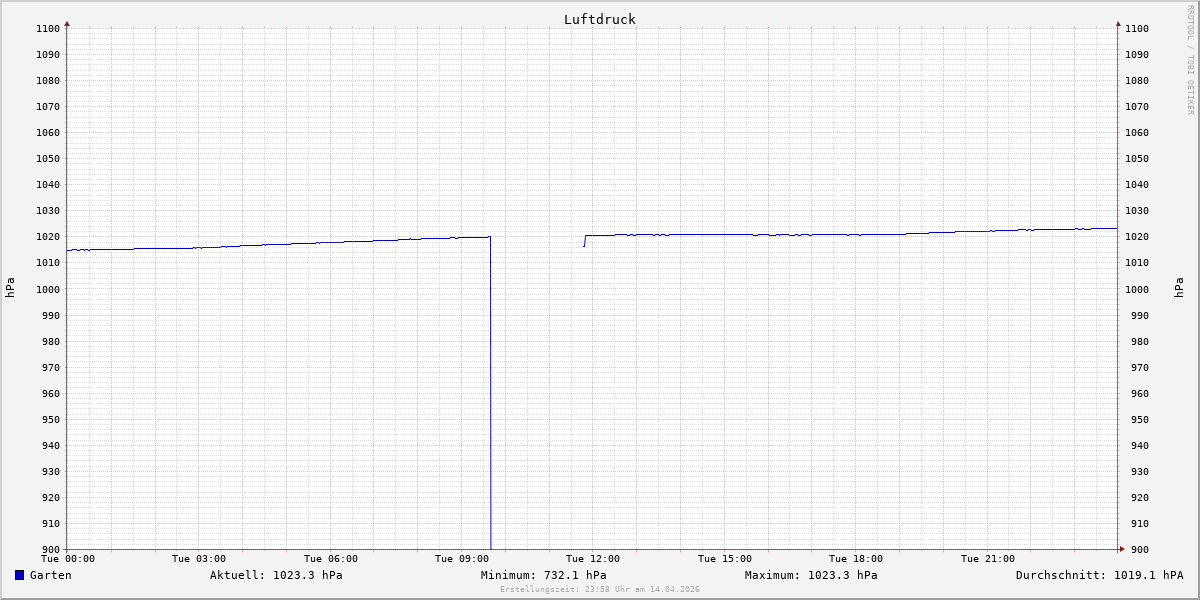Select the Aktuell 1023.3 hPa value
Image resolution: width=1200 pixels, height=600 pixels.
click(276, 575)
